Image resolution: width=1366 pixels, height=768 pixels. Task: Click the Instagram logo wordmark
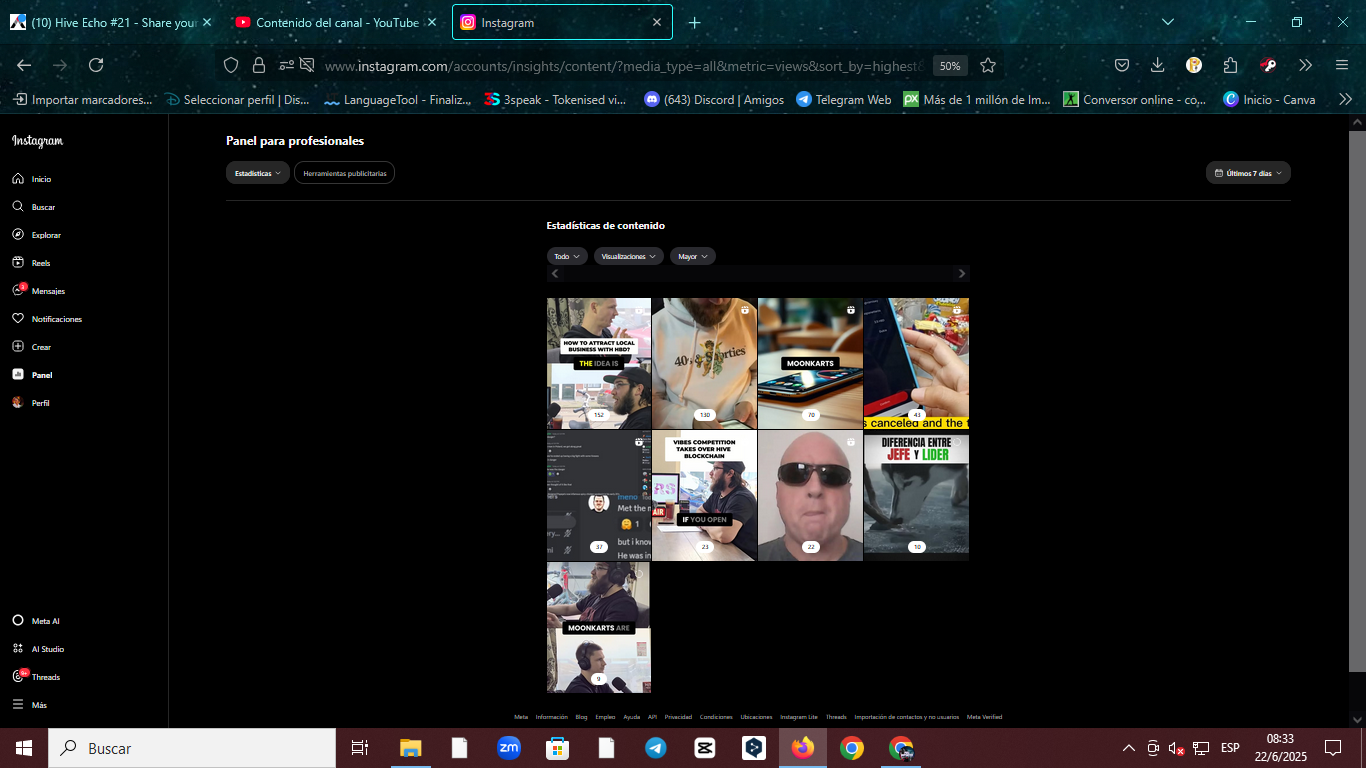(x=38, y=141)
